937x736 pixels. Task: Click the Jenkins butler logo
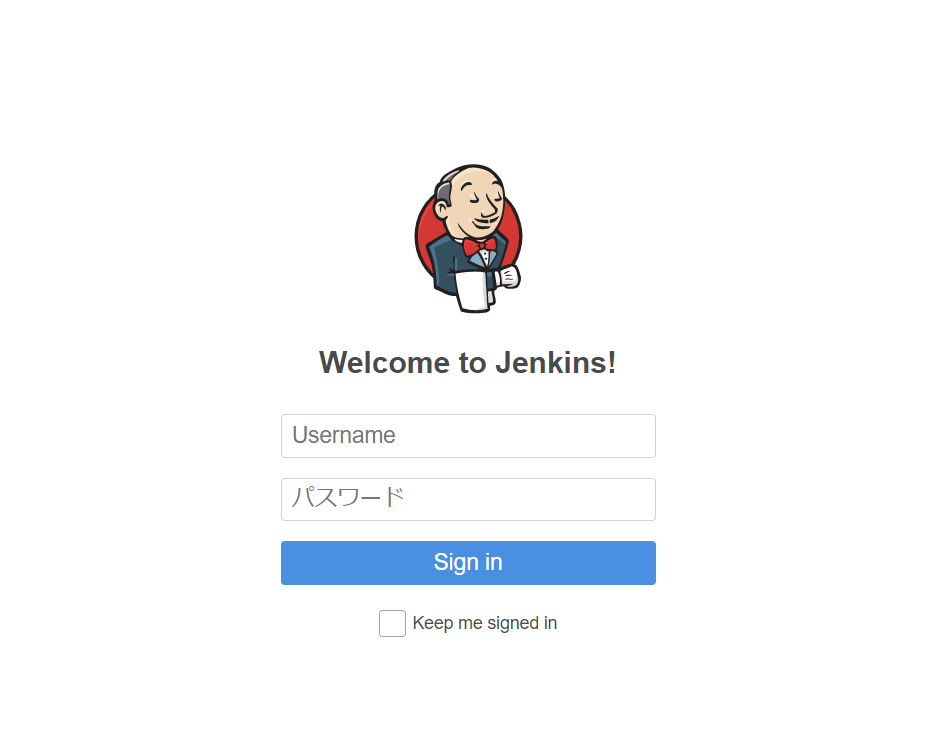pyautogui.click(x=468, y=238)
